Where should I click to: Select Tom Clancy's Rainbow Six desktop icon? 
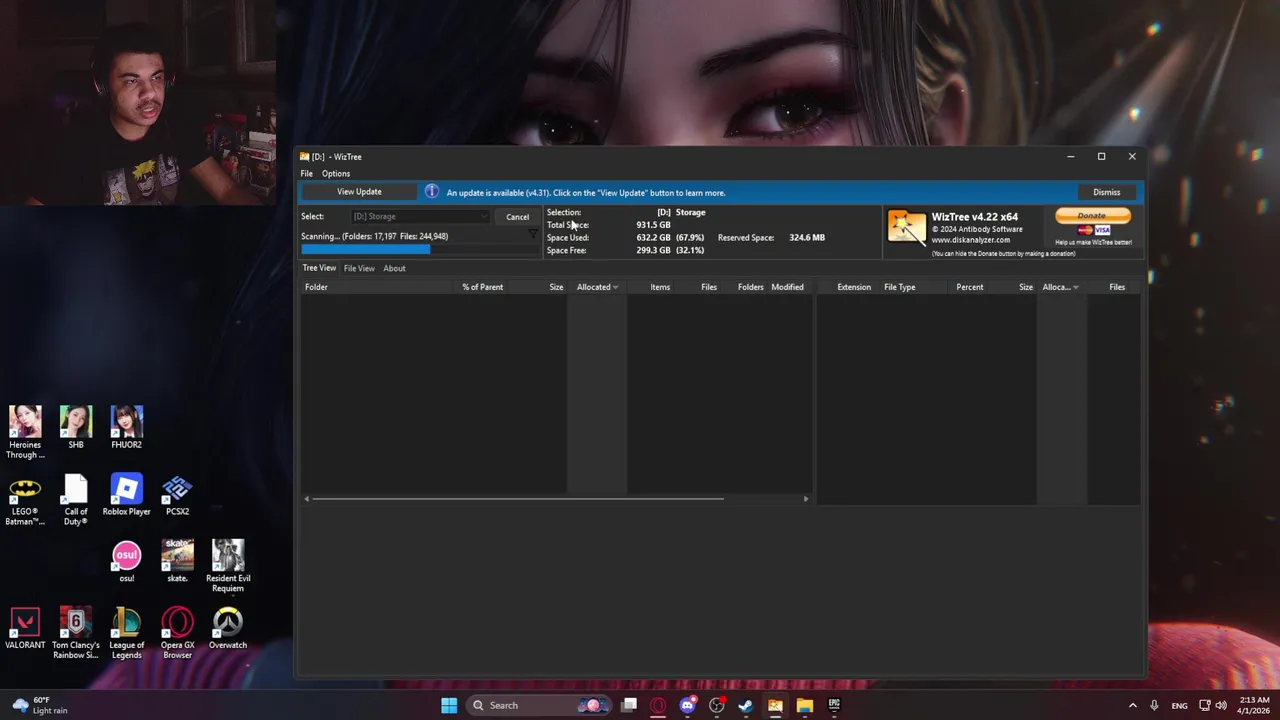pyautogui.click(x=76, y=633)
